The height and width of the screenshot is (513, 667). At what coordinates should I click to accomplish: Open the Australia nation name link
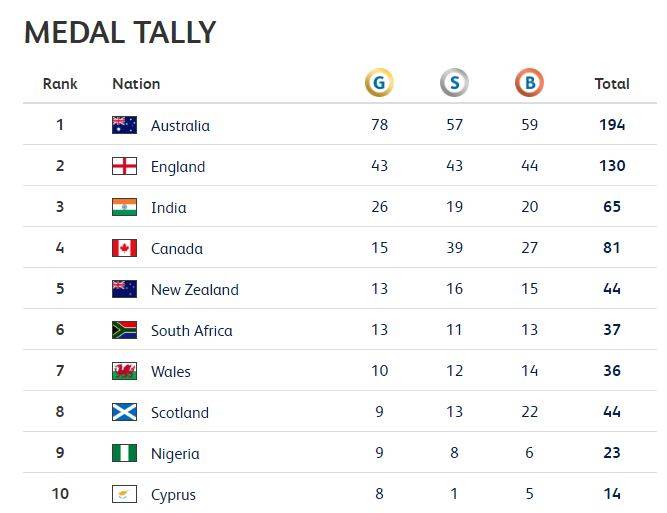[180, 126]
